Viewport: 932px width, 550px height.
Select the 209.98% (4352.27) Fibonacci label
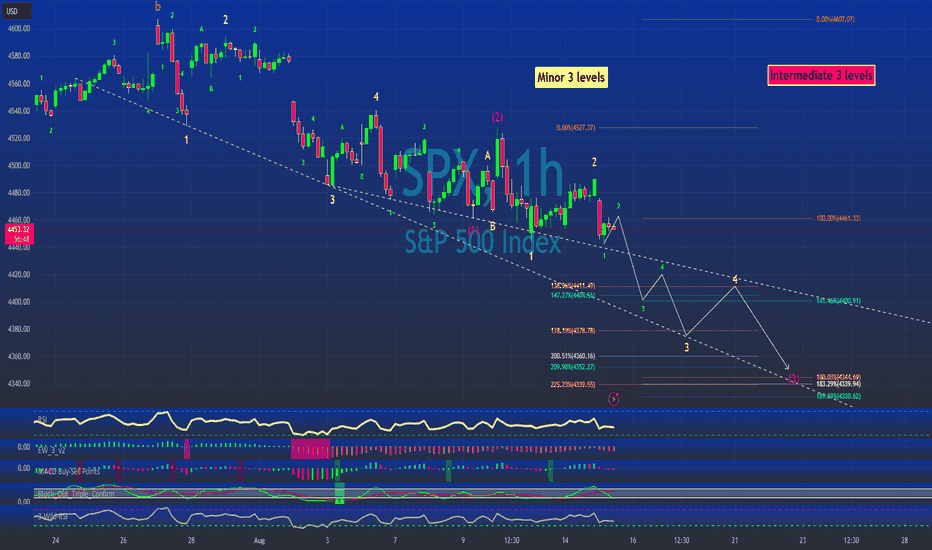tap(572, 367)
